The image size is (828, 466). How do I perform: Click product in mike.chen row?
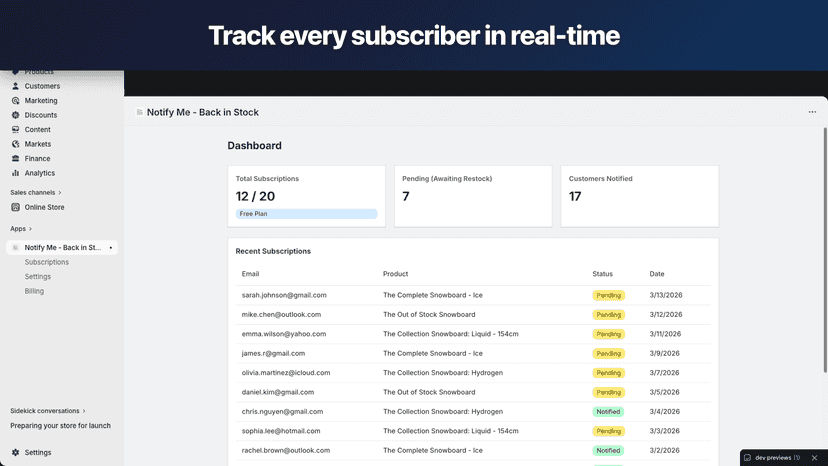[429, 314]
